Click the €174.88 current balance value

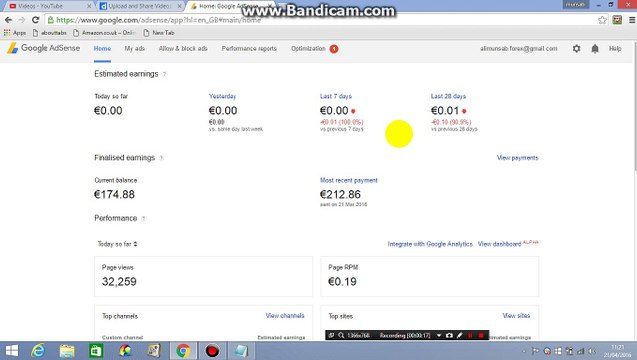pos(114,195)
